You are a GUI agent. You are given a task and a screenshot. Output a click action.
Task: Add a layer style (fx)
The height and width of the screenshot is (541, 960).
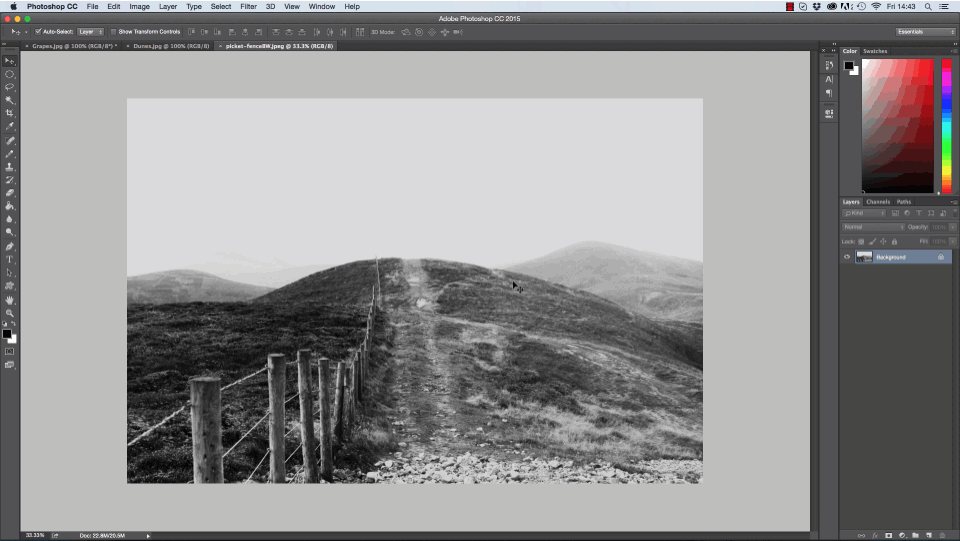(x=875, y=535)
